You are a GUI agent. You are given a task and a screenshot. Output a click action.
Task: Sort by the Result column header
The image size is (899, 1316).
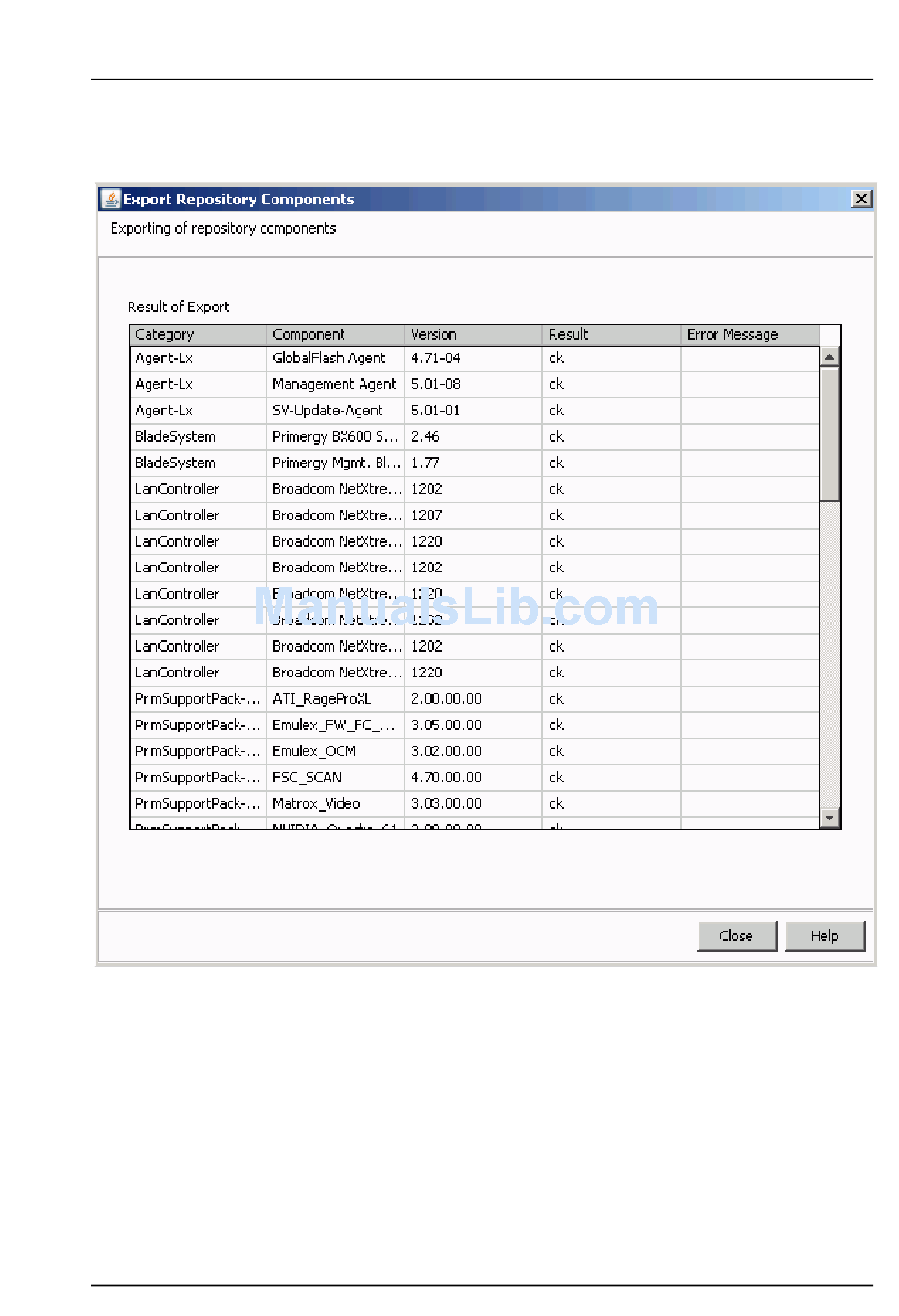point(611,335)
